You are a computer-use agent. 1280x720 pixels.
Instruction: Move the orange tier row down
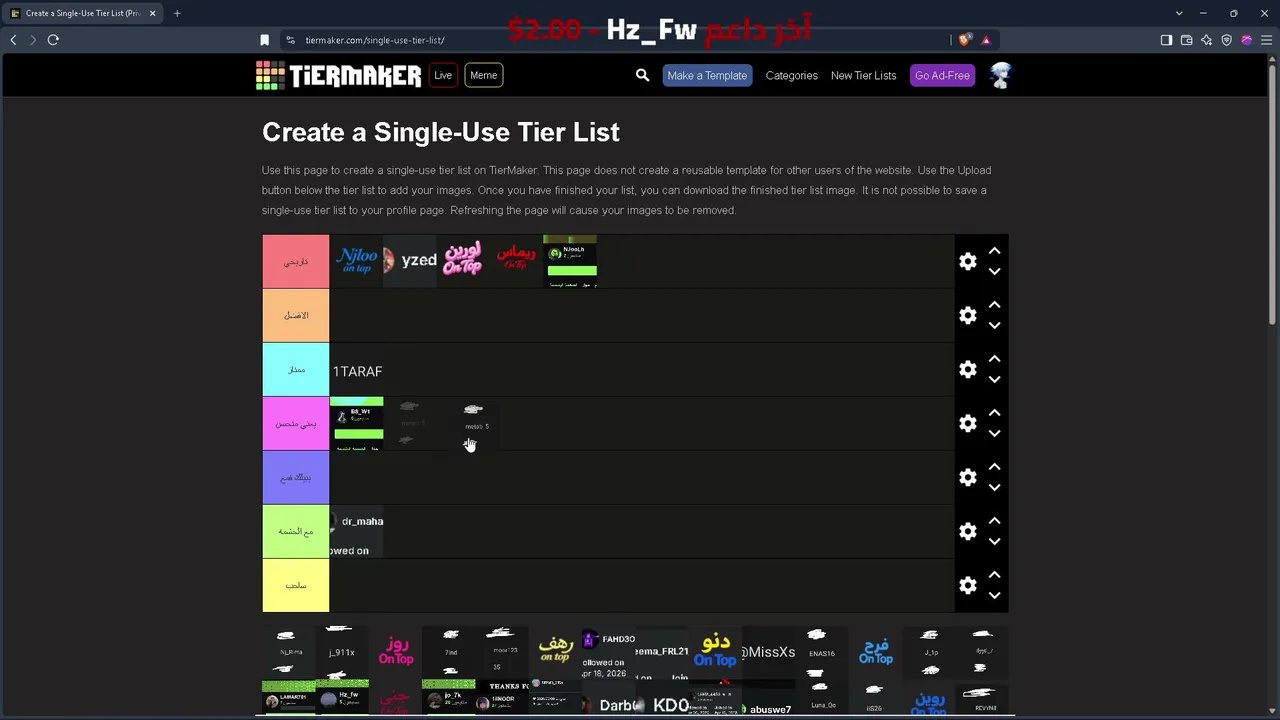click(994, 326)
